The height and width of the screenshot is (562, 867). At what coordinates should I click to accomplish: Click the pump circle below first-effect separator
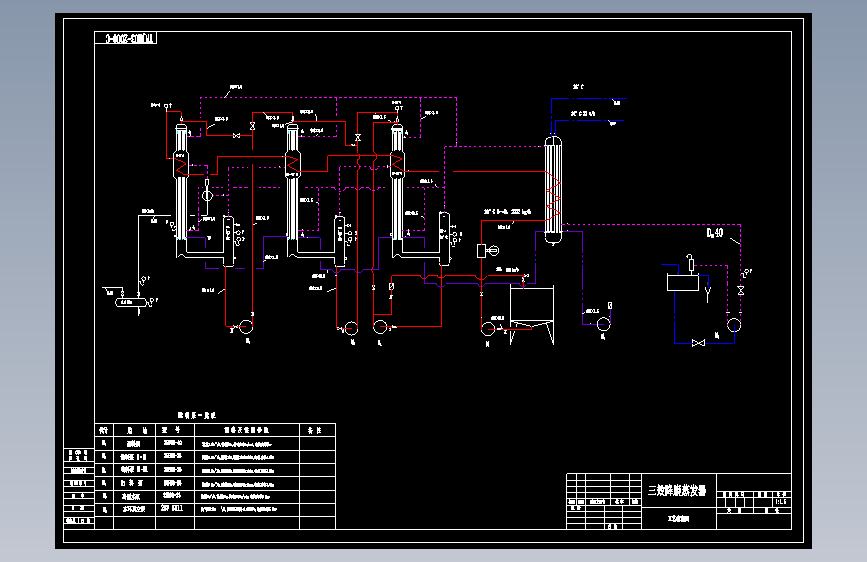(246, 327)
